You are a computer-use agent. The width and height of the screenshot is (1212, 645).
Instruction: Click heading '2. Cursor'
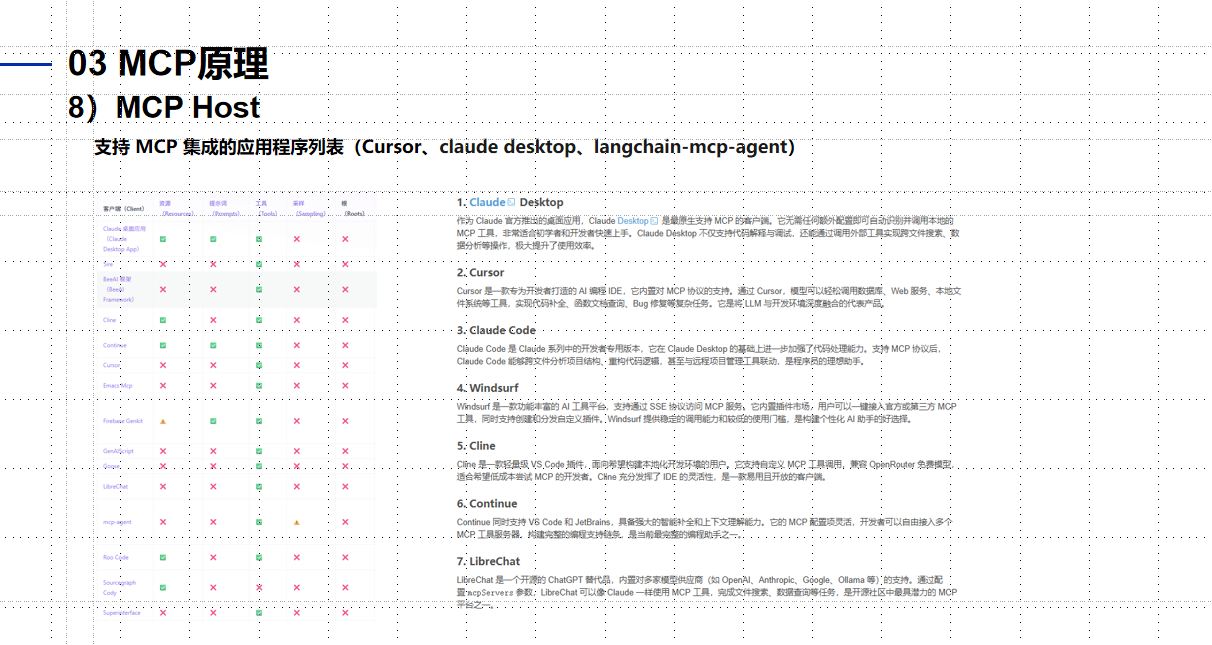coord(481,272)
